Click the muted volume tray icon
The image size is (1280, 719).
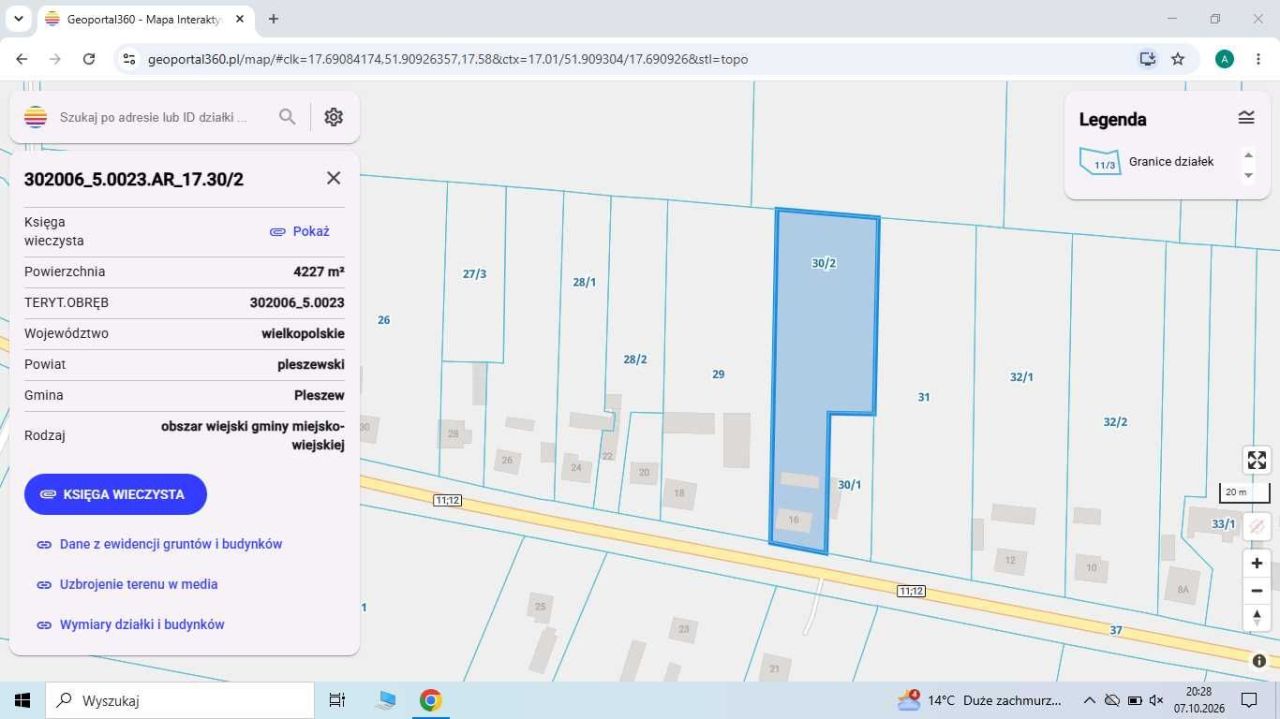tap(1157, 700)
